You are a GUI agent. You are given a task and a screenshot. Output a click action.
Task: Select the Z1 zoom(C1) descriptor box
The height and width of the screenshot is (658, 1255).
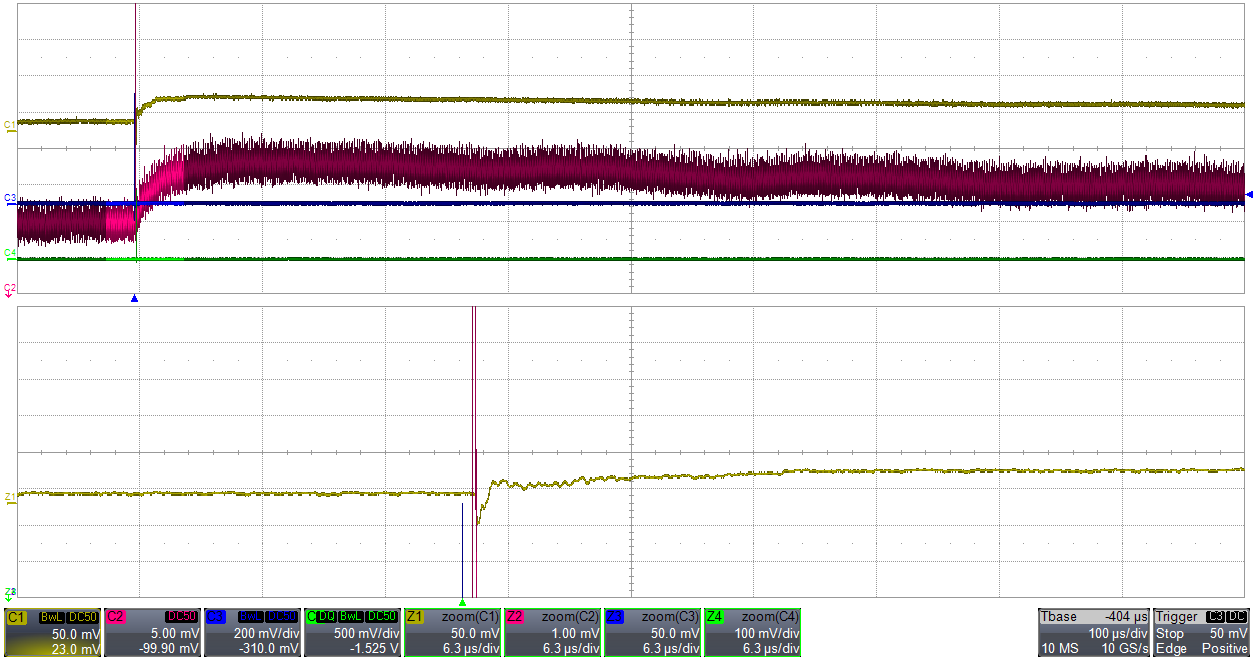click(452, 632)
